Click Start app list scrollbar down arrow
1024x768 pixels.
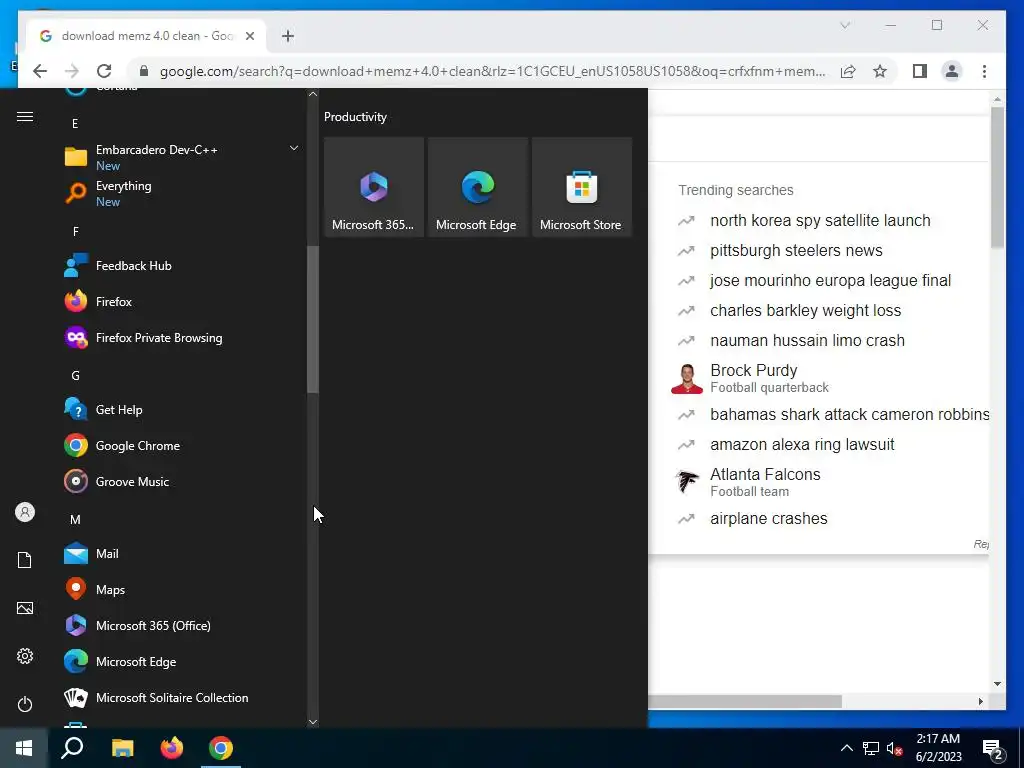pyautogui.click(x=313, y=722)
